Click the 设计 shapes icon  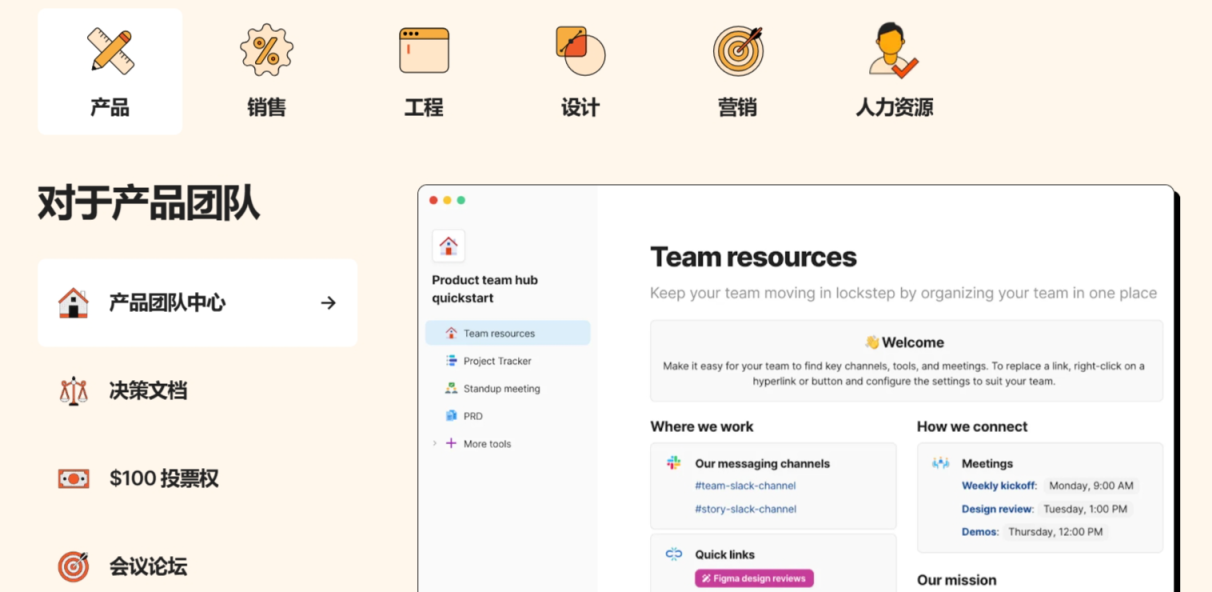(x=580, y=50)
